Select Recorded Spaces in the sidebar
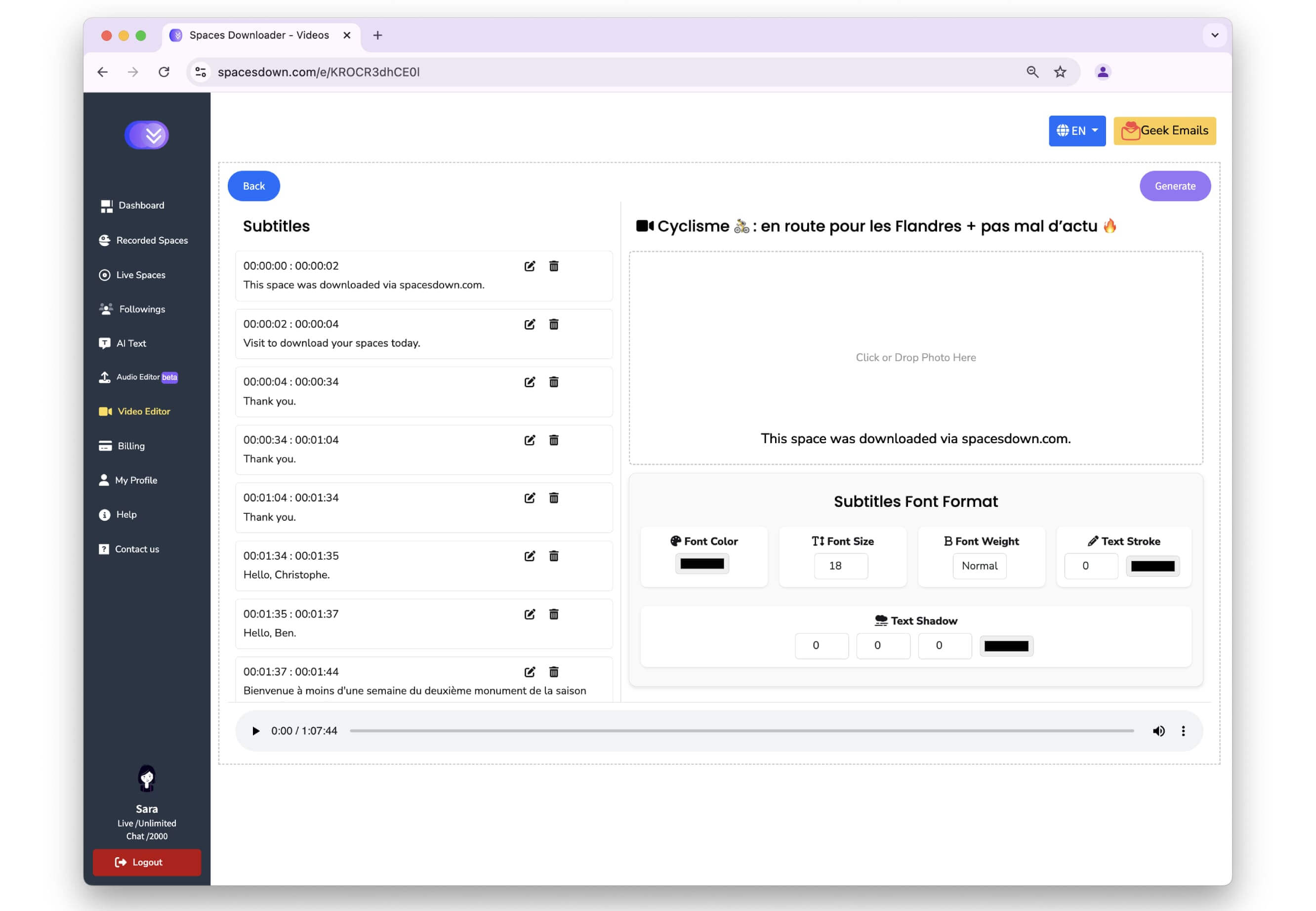Viewport: 1316px width, 911px height. [x=151, y=240]
